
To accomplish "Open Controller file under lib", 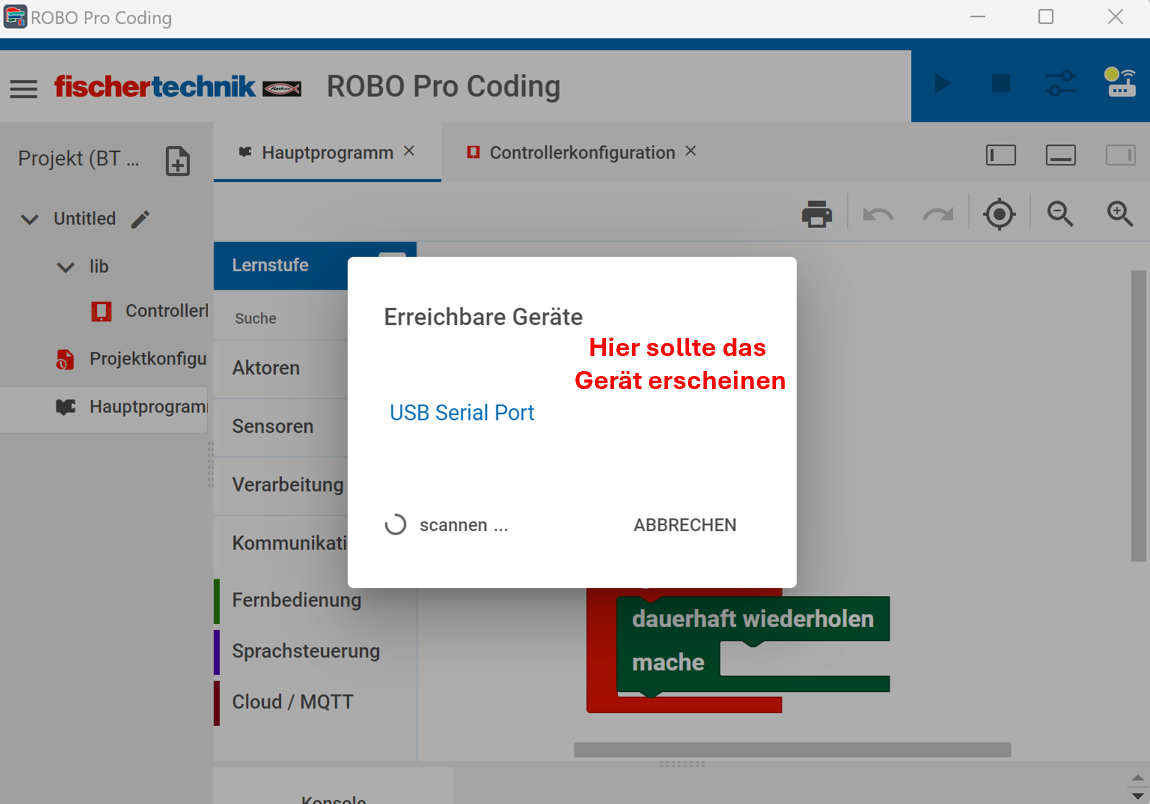I will click(x=150, y=311).
